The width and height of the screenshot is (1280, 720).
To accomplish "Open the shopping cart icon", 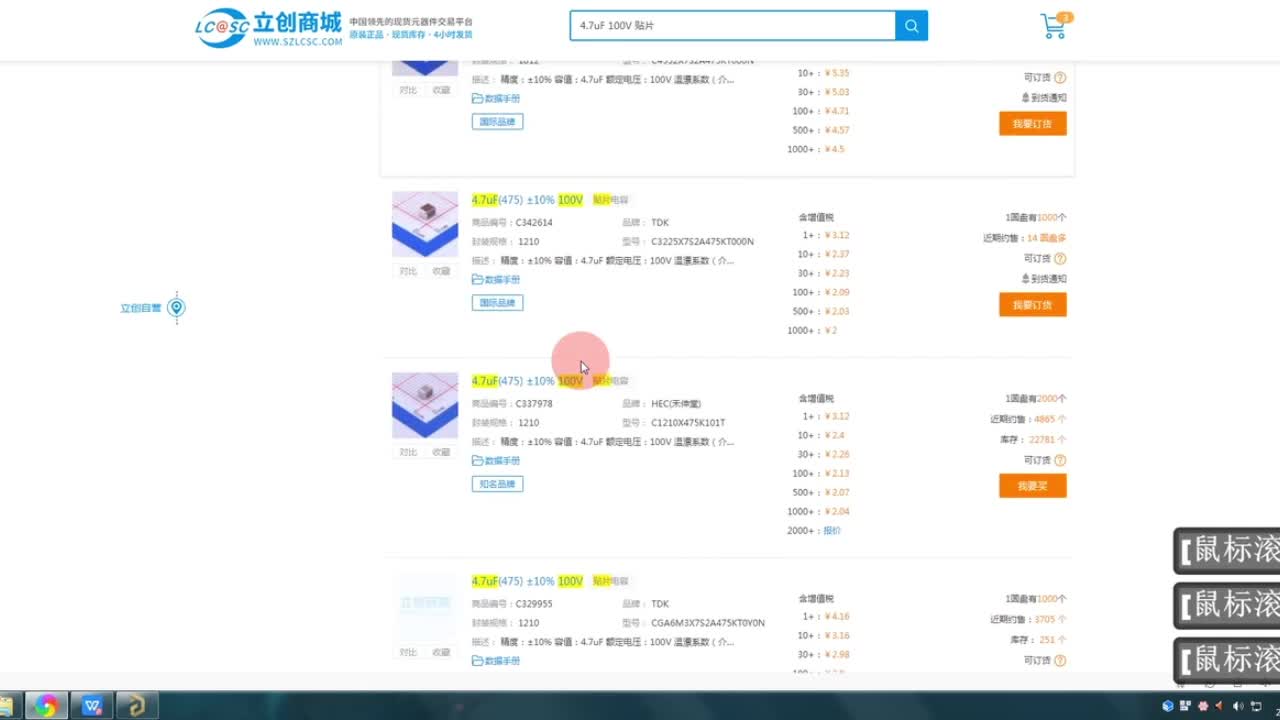I will point(1054,26).
